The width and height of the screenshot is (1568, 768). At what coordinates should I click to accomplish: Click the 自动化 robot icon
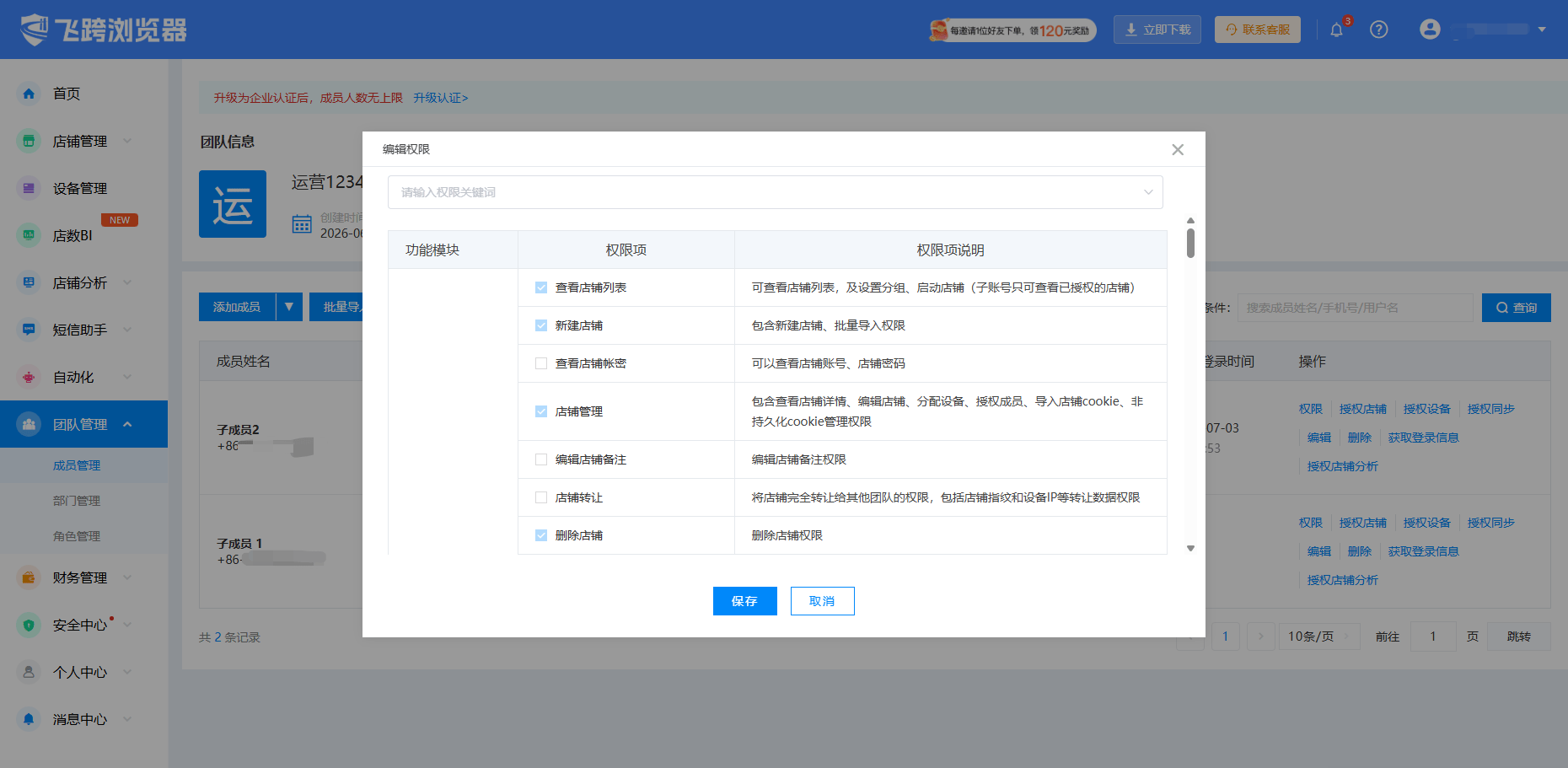tap(29, 377)
